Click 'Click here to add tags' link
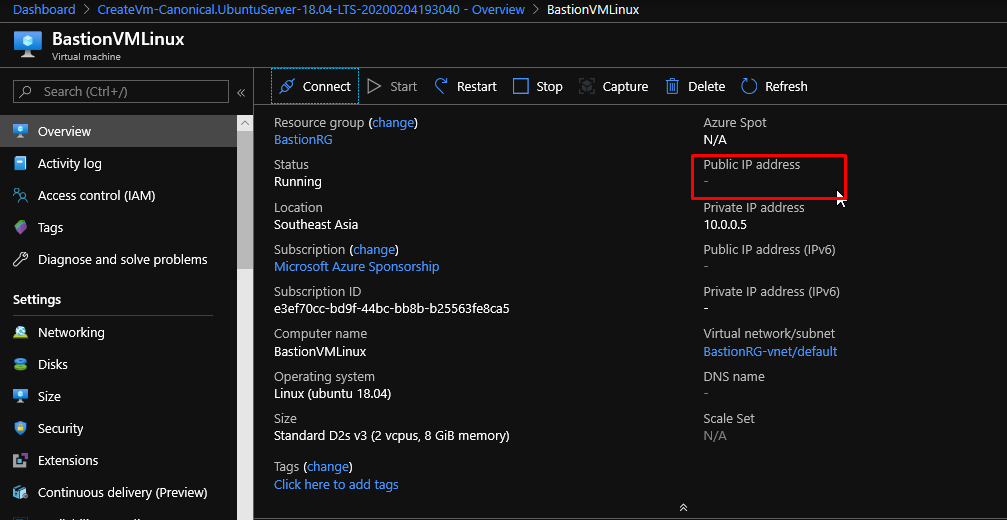Image resolution: width=1007 pixels, height=520 pixels. click(x=336, y=484)
